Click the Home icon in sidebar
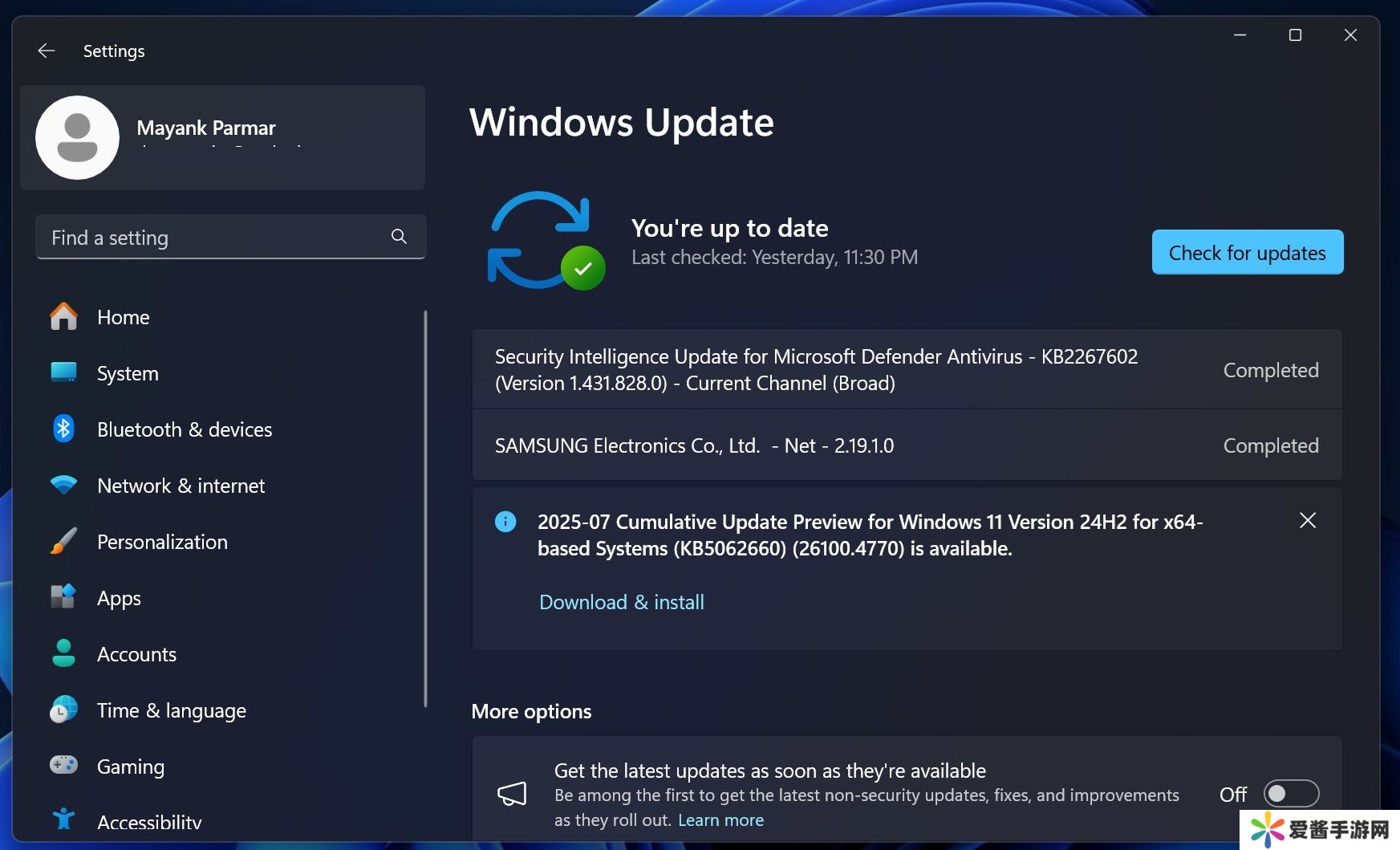Viewport: 1400px width, 850px height. [x=63, y=317]
